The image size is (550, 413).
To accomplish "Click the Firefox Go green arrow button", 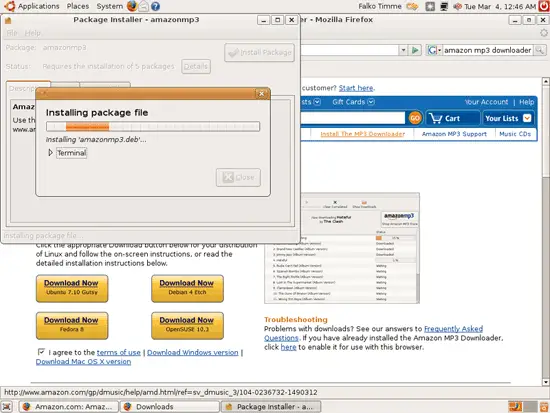I will click(x=415, y=50).
